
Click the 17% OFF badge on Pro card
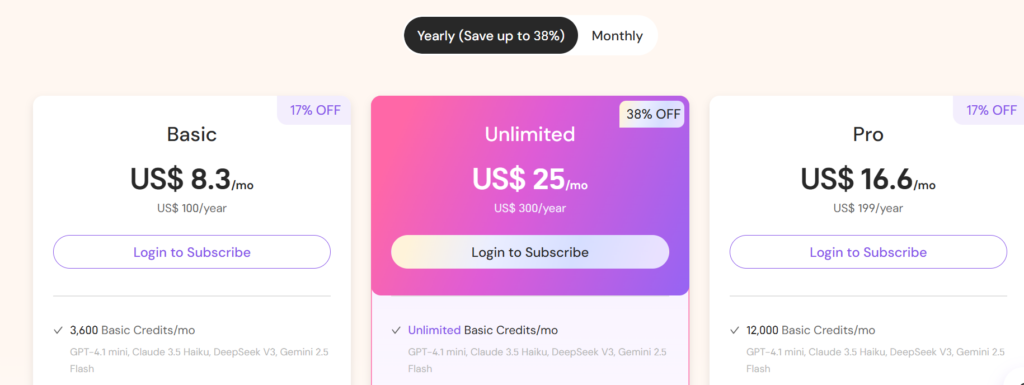point(989,110)
